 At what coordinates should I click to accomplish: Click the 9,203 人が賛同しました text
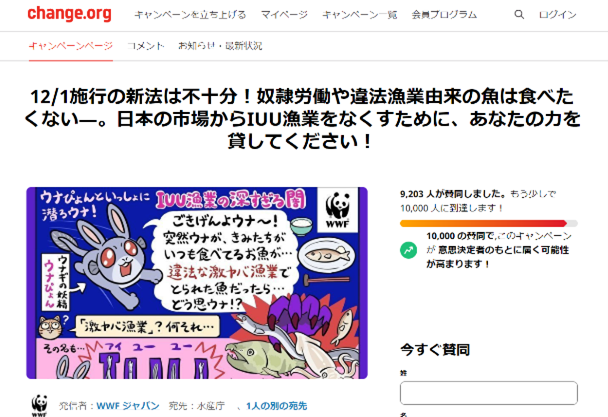point(453,194)
